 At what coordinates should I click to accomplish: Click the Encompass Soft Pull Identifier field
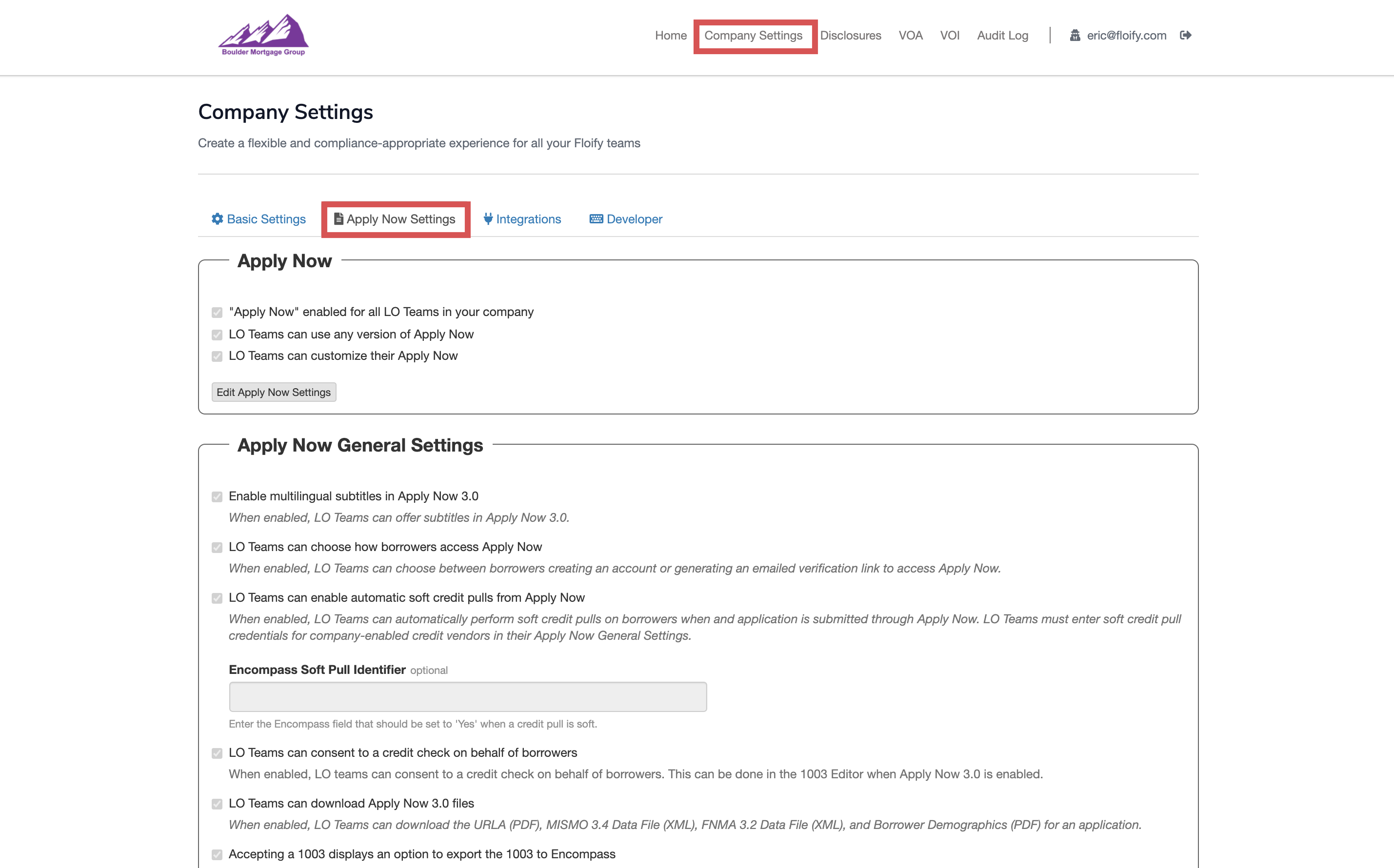tap(467, 696)
